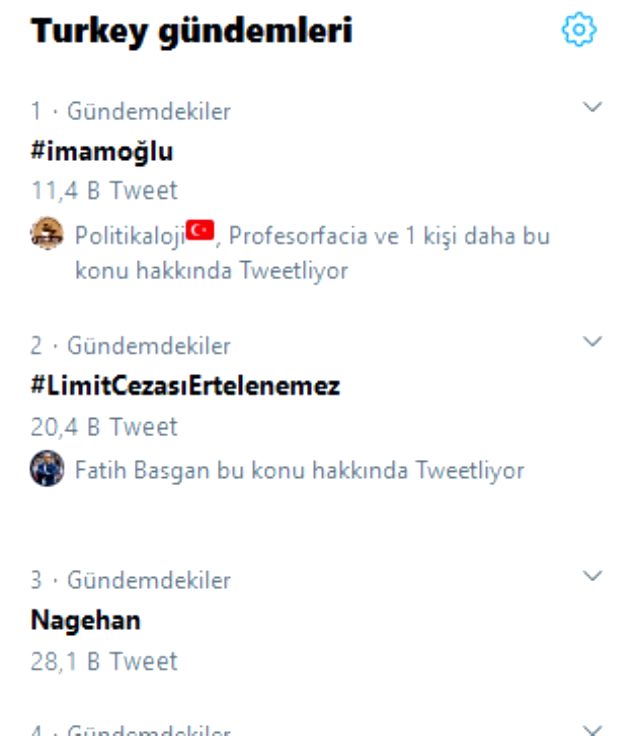This screenshot has width=640, height=736.
Task: Open trends settings gear icon
Action: (580, 31)
